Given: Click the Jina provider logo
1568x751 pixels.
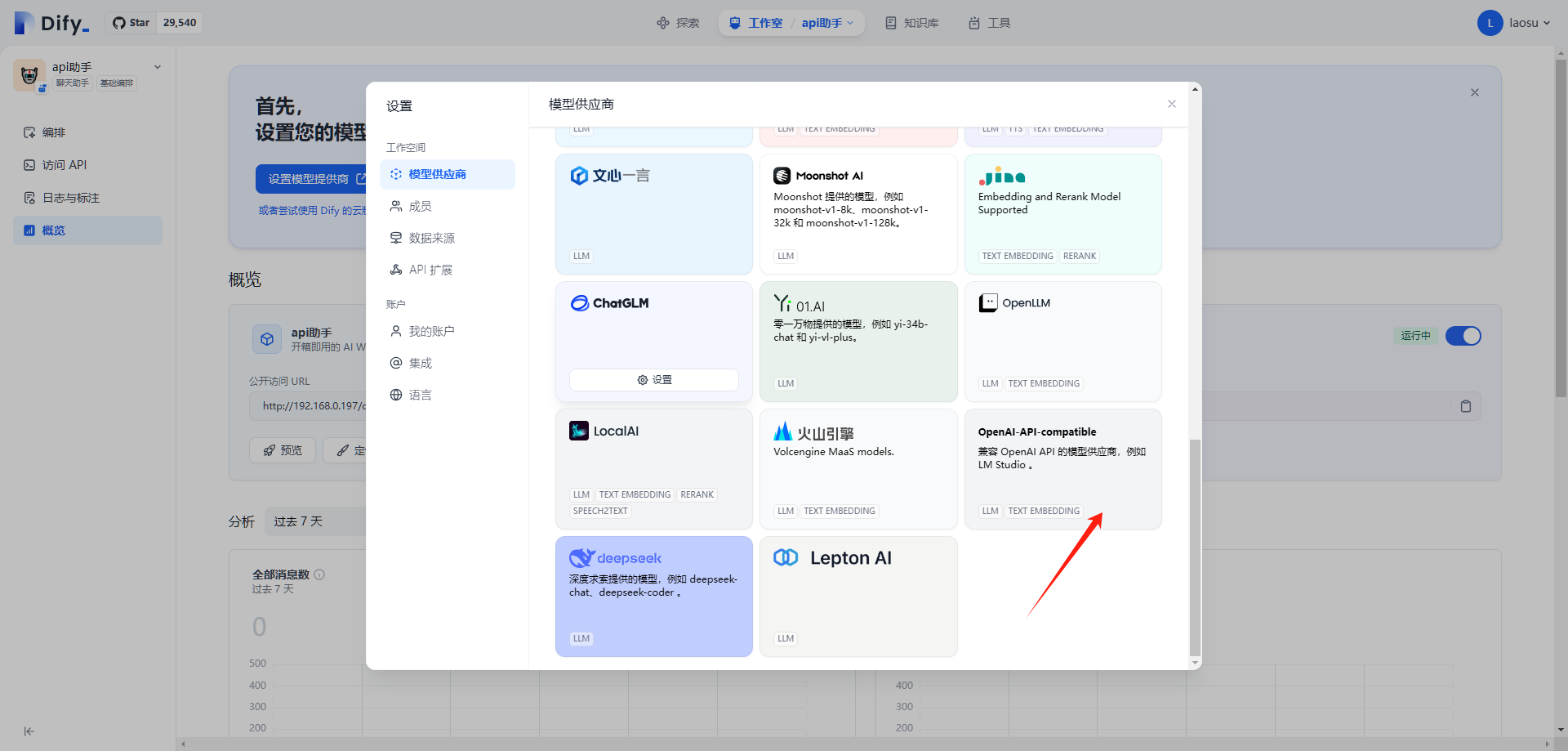Looking at the screenshot, I should coord(1002,176).
